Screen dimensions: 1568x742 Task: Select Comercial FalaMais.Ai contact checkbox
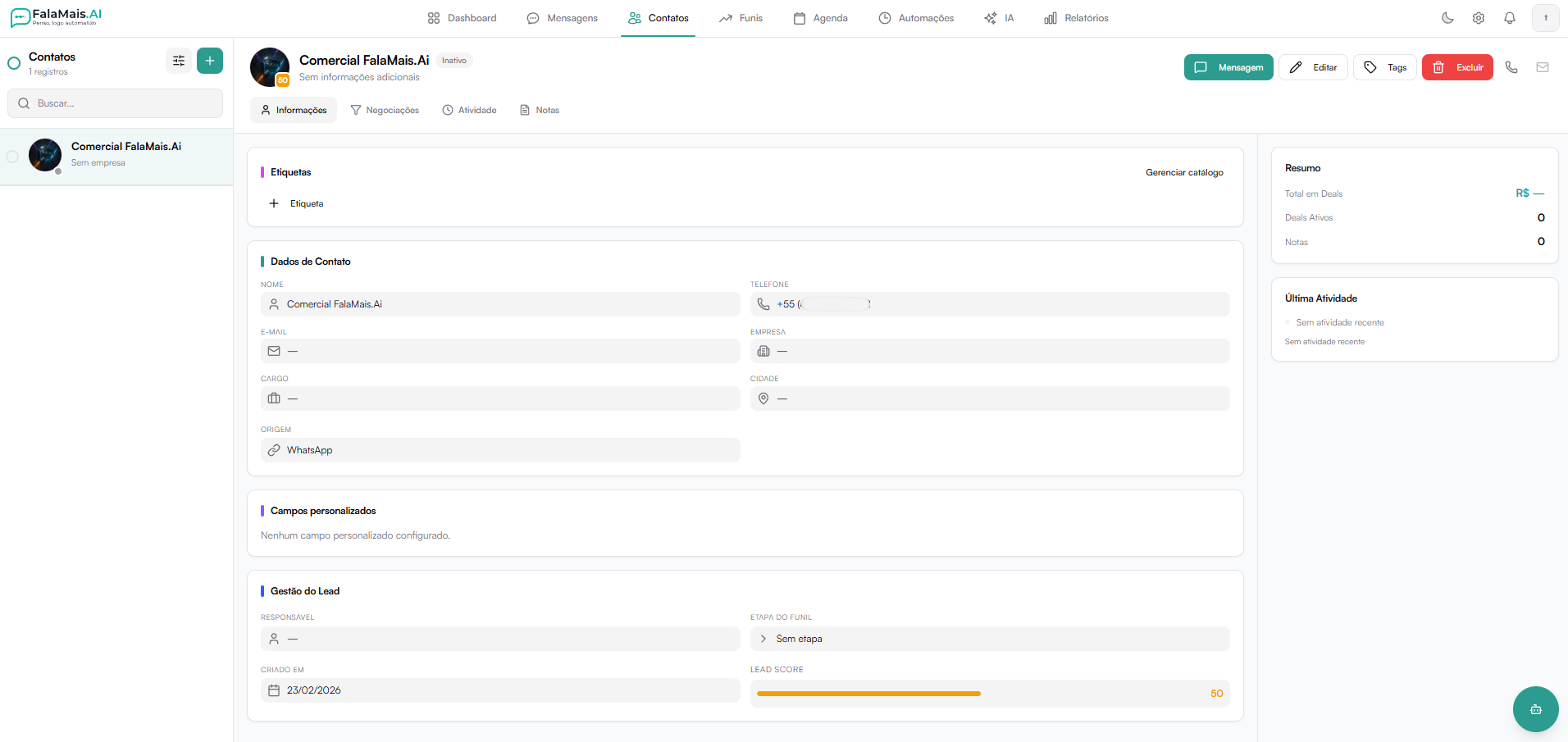pyautogui.click(x=12, y=157)
